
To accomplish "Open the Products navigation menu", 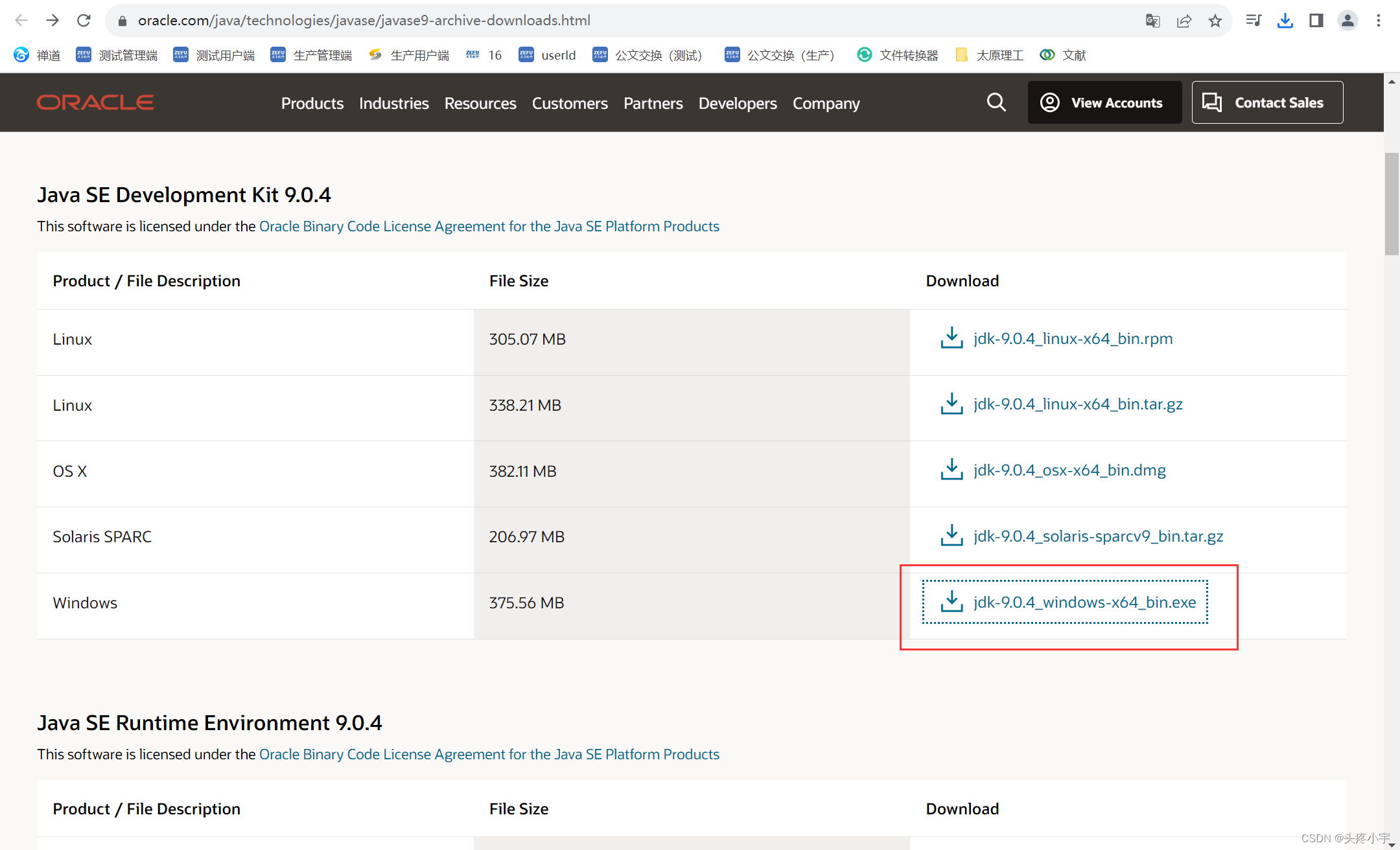I will (312, 103).
